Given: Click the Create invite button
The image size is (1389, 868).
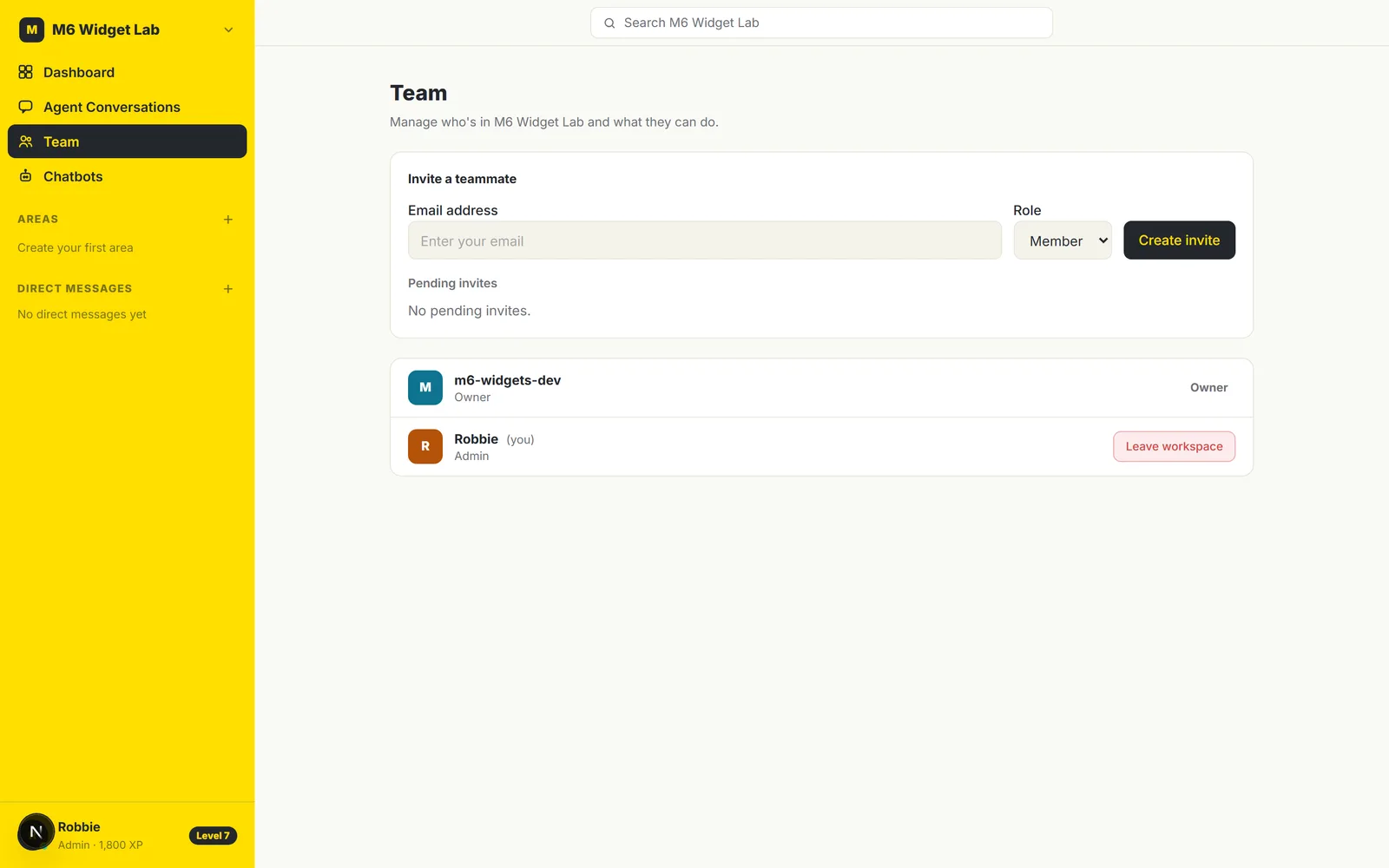Looking at the screenshot, I should (x=1179, y=240).
